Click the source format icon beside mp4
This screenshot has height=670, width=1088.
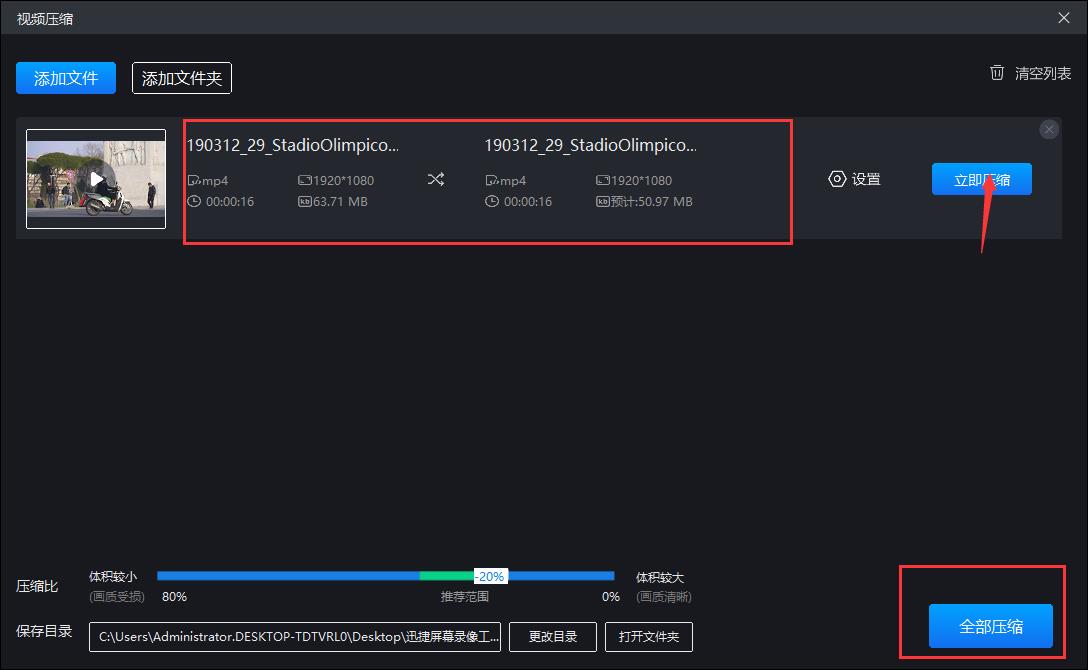pyautogui.click(x=194, y=180)
